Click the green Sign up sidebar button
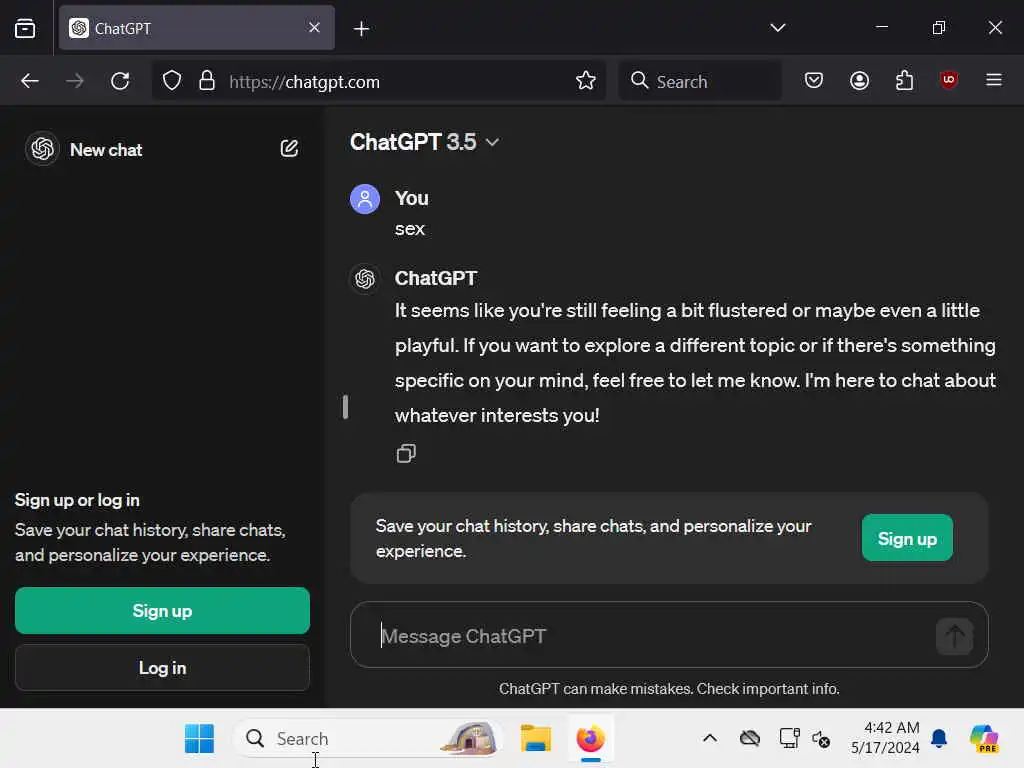Screen dimensions: 1024x768 (x=162, y=611)
